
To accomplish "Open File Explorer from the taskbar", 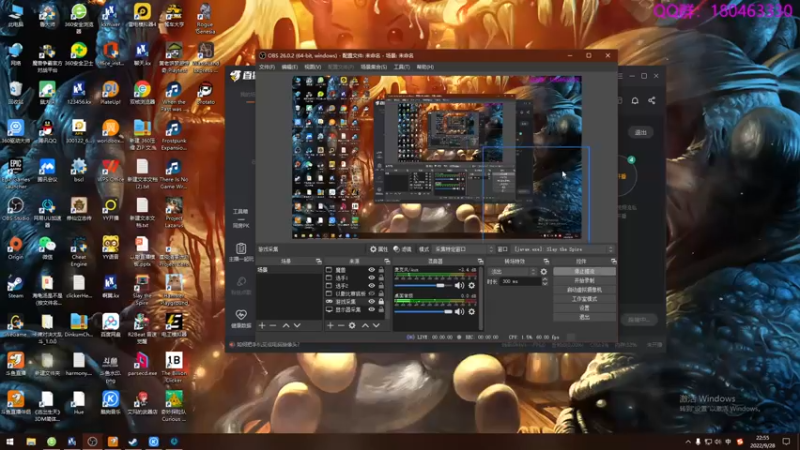I will click(31, 442).
